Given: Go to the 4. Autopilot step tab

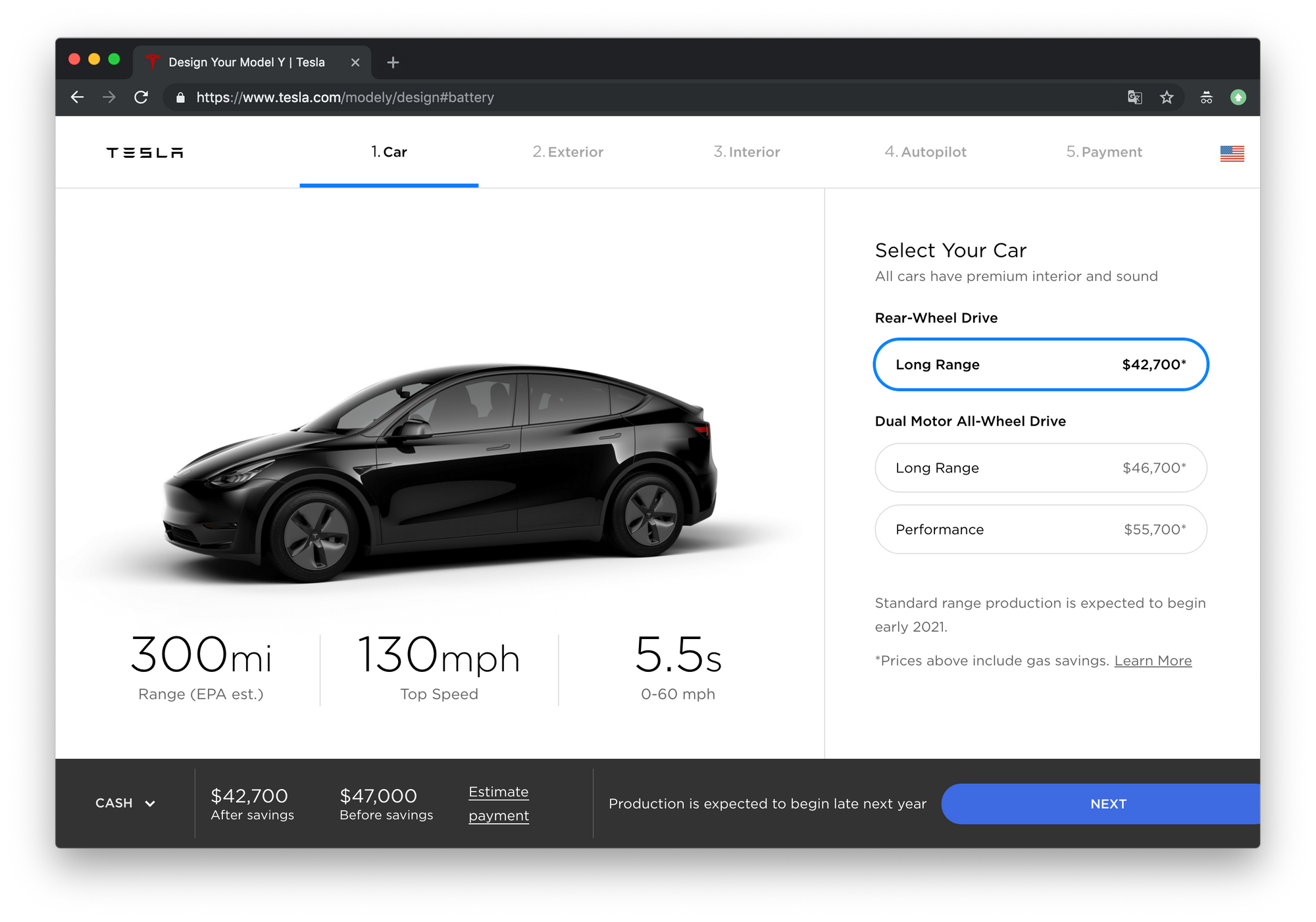Looking at the screenshot, I should pos(925,152).
